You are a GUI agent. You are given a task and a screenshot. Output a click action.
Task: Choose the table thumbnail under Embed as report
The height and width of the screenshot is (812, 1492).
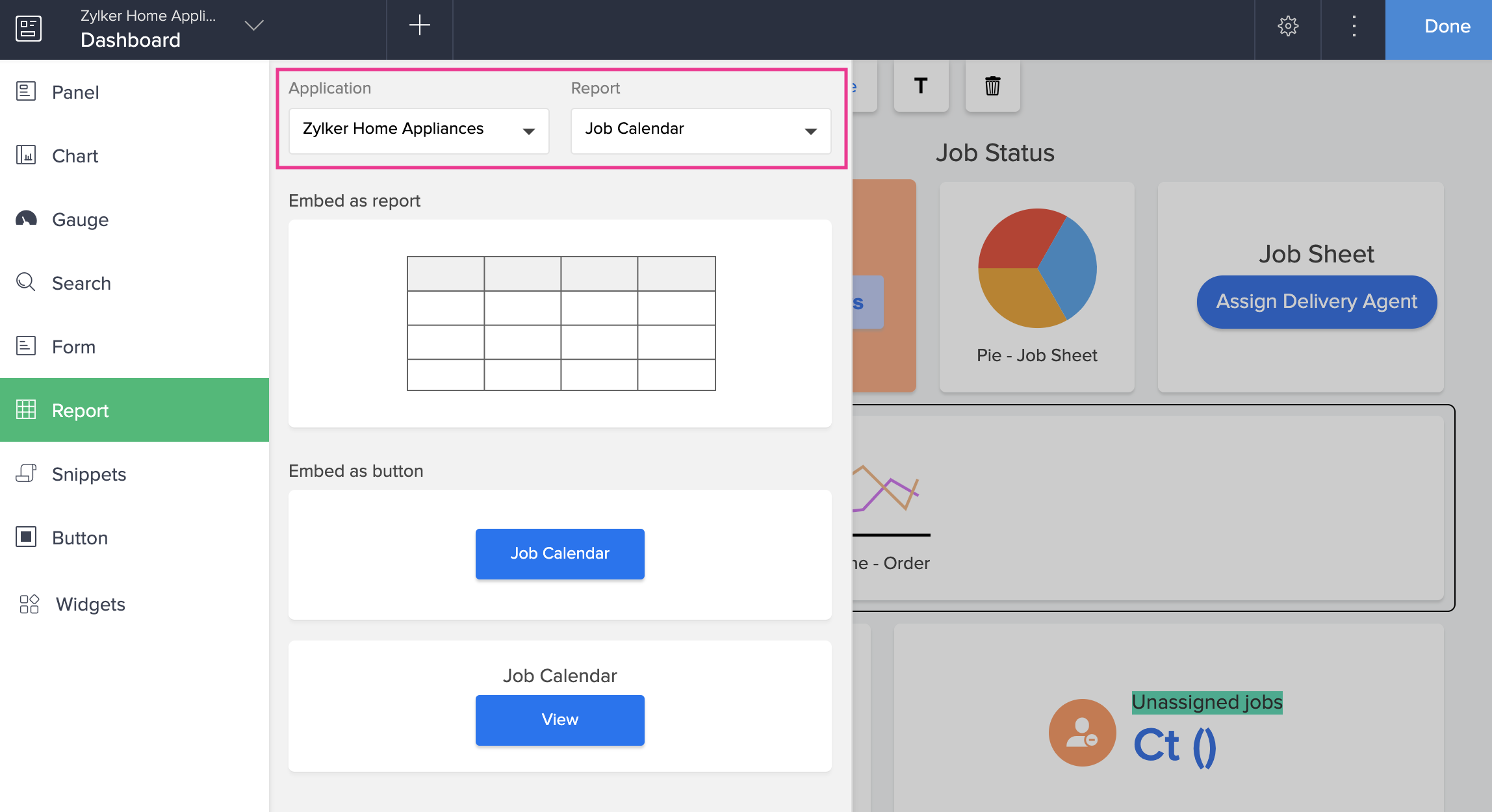(561, 324)
